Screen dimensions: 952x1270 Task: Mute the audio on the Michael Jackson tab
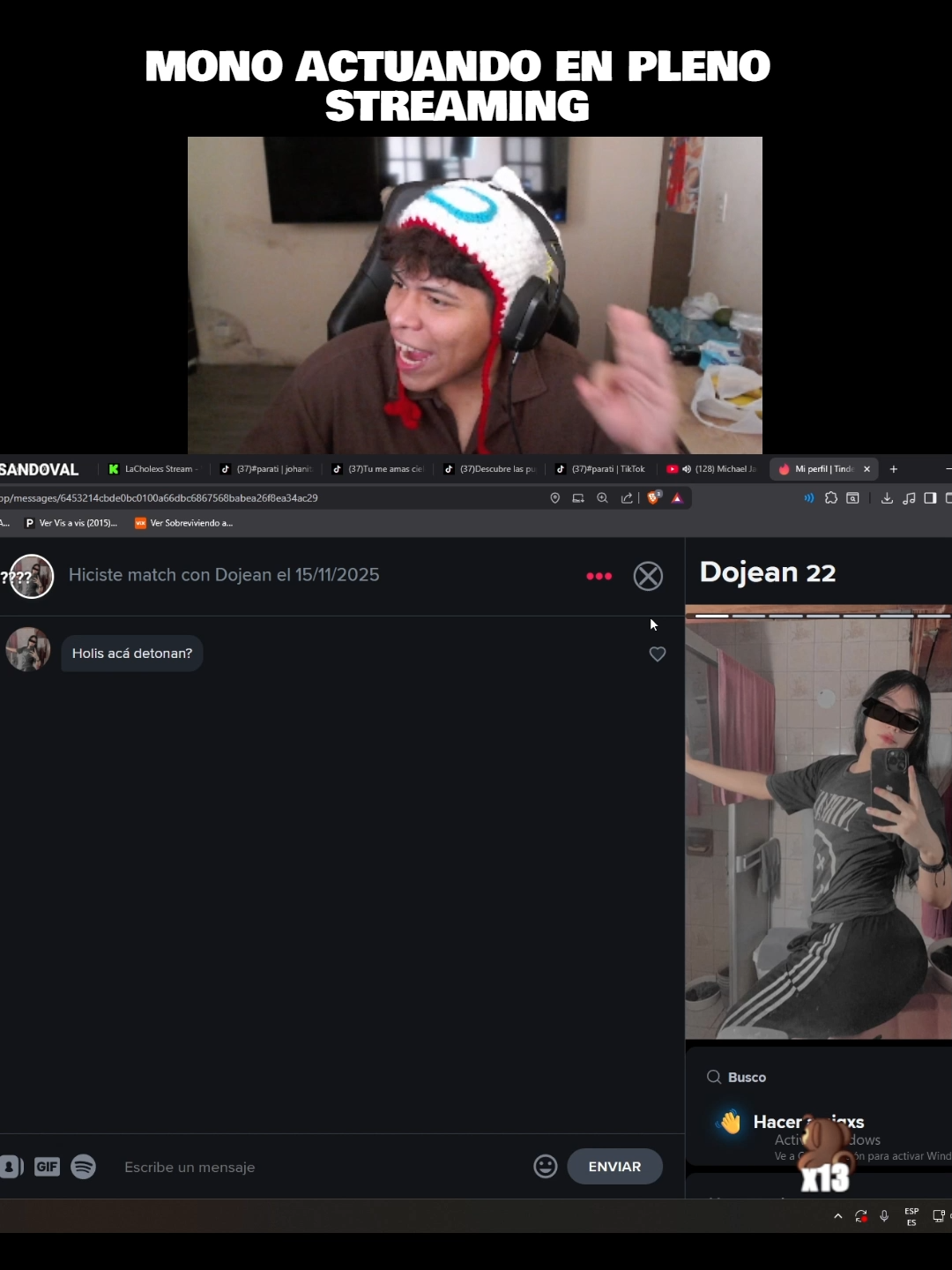point(686,468)
